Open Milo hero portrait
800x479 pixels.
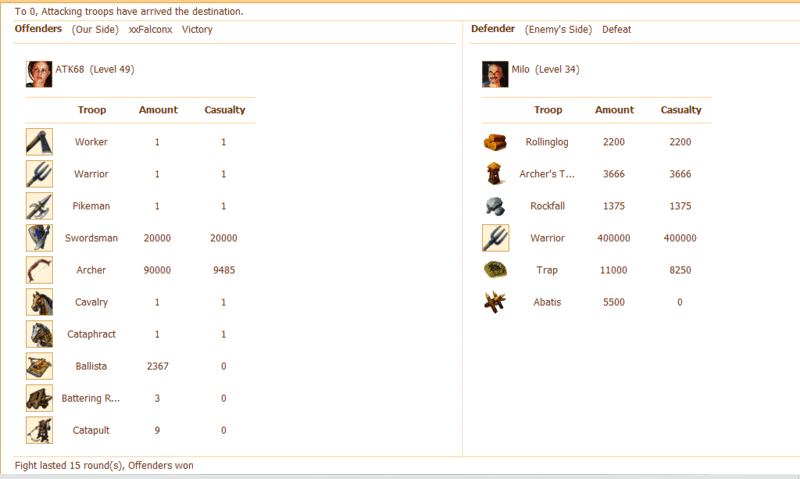[x=495, y=74]
